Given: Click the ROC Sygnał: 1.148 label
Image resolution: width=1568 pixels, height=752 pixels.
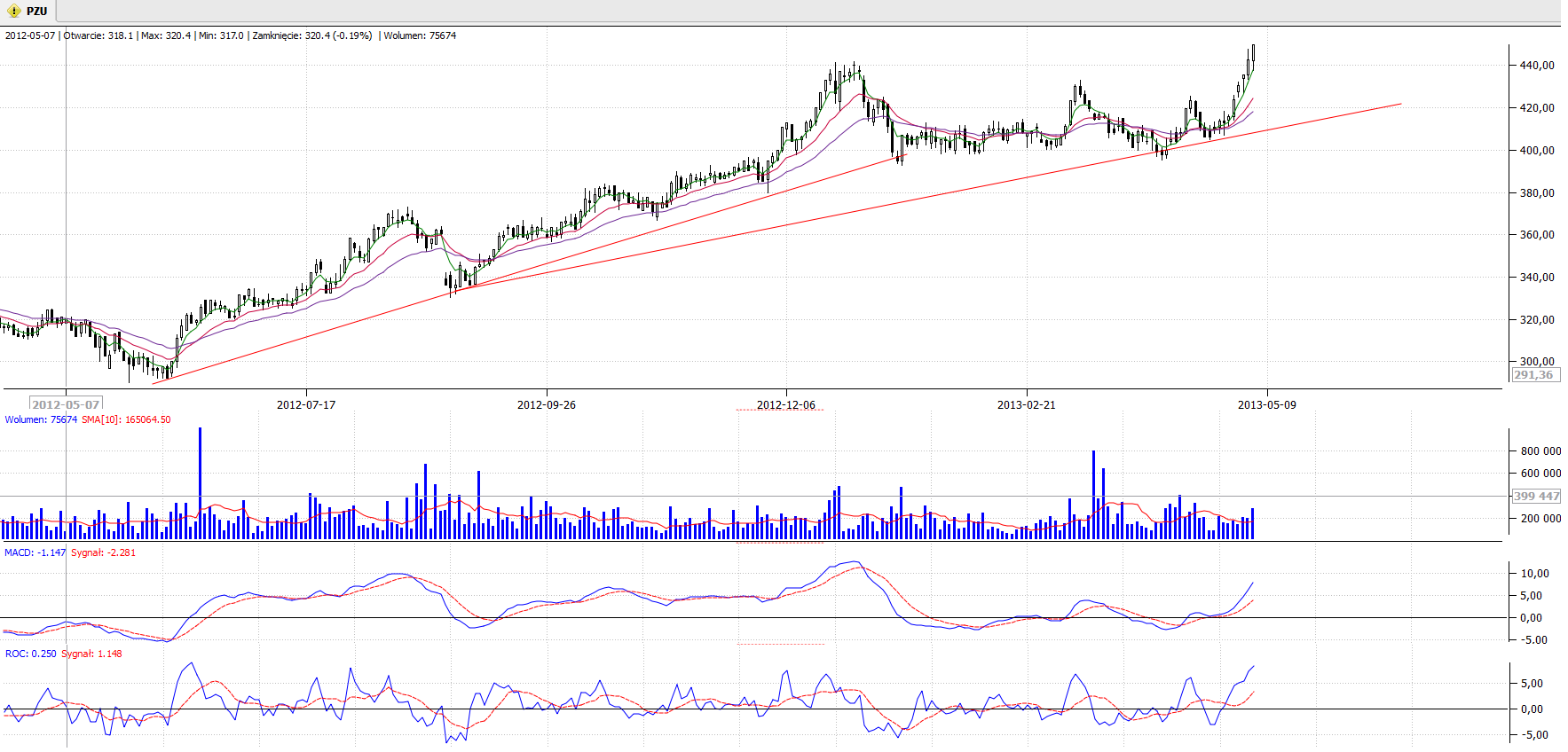Looking at the screenshot, I should coord(91,654).
